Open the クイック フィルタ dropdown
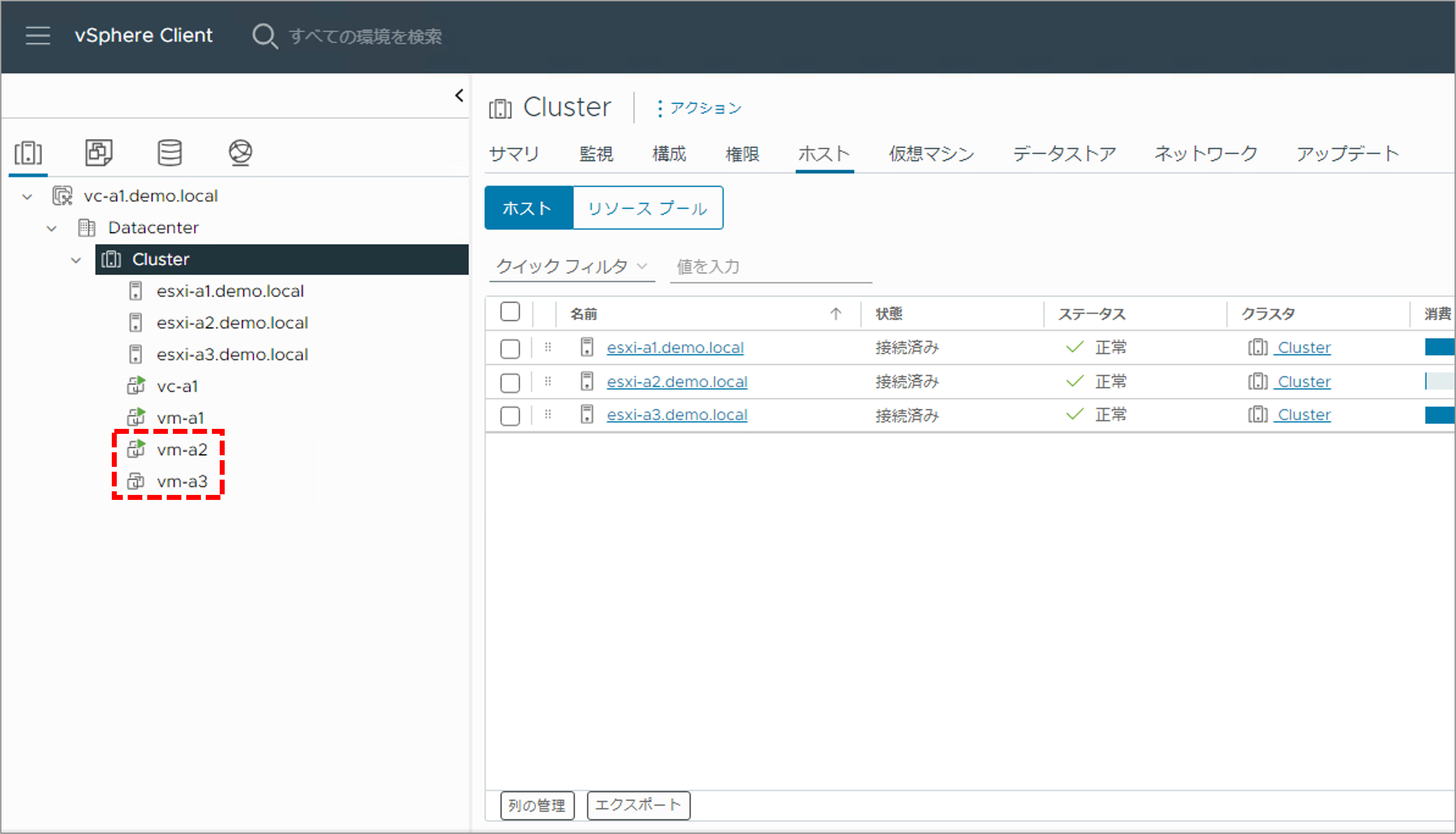1456x834 pixels. (572, 266)
